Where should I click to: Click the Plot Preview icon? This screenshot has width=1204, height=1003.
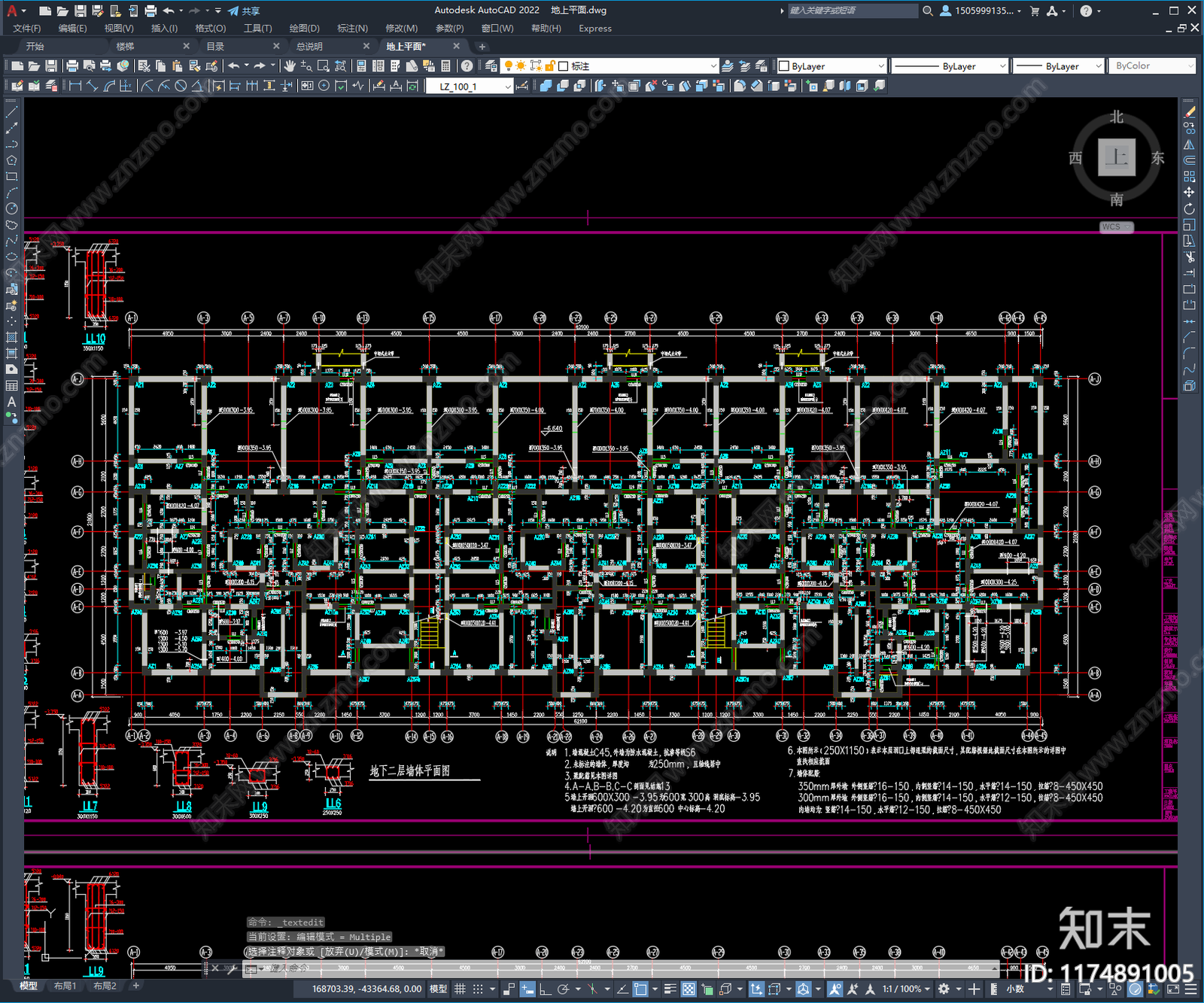(x=89, y=66)
